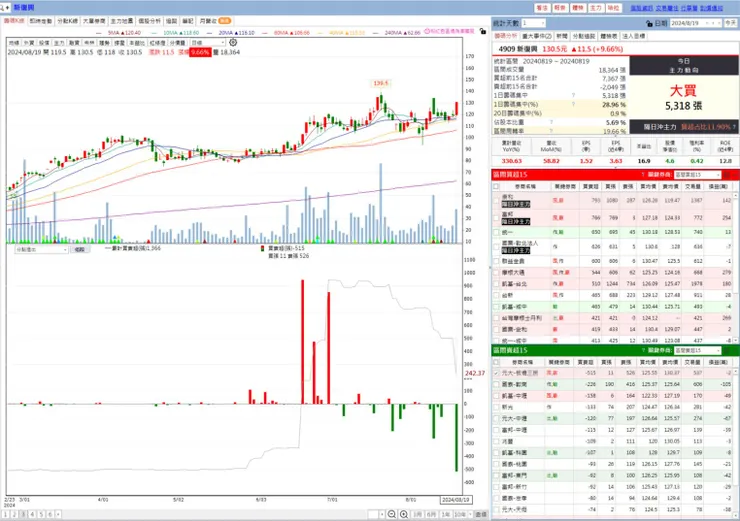Click the 1月 range button

coord(418,514)
